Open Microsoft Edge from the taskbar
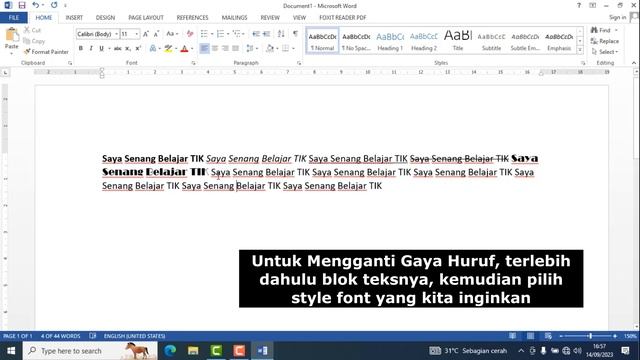Viewport: 640px width, 360px height. tap(170, 351)
